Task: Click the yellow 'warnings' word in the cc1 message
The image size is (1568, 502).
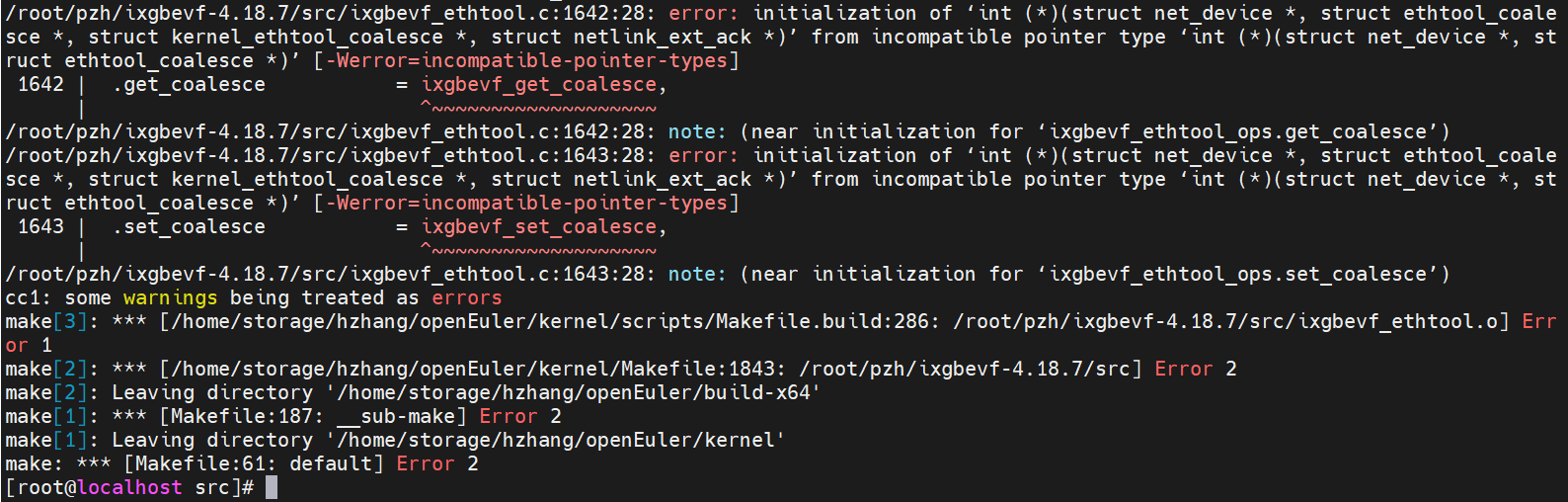Action: 170,297
